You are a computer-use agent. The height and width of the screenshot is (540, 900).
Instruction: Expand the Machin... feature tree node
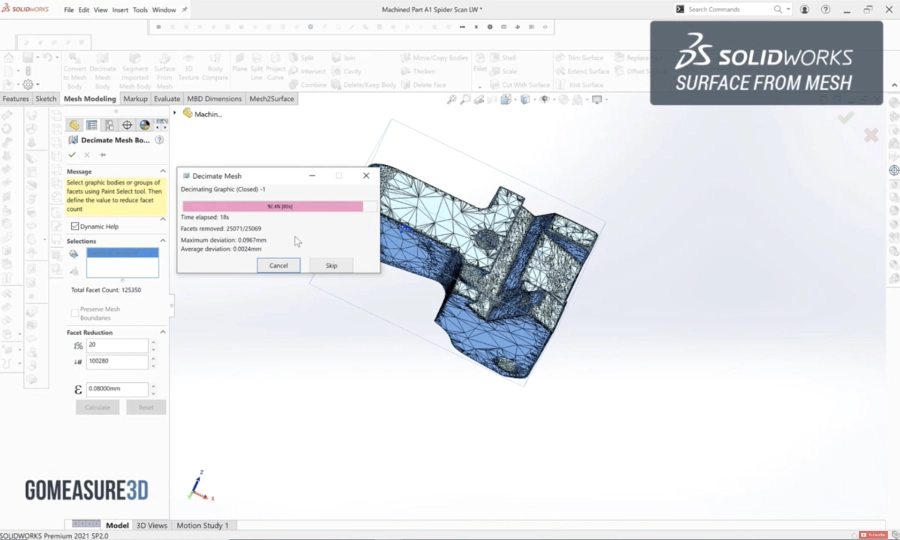(x=176, y=113)
